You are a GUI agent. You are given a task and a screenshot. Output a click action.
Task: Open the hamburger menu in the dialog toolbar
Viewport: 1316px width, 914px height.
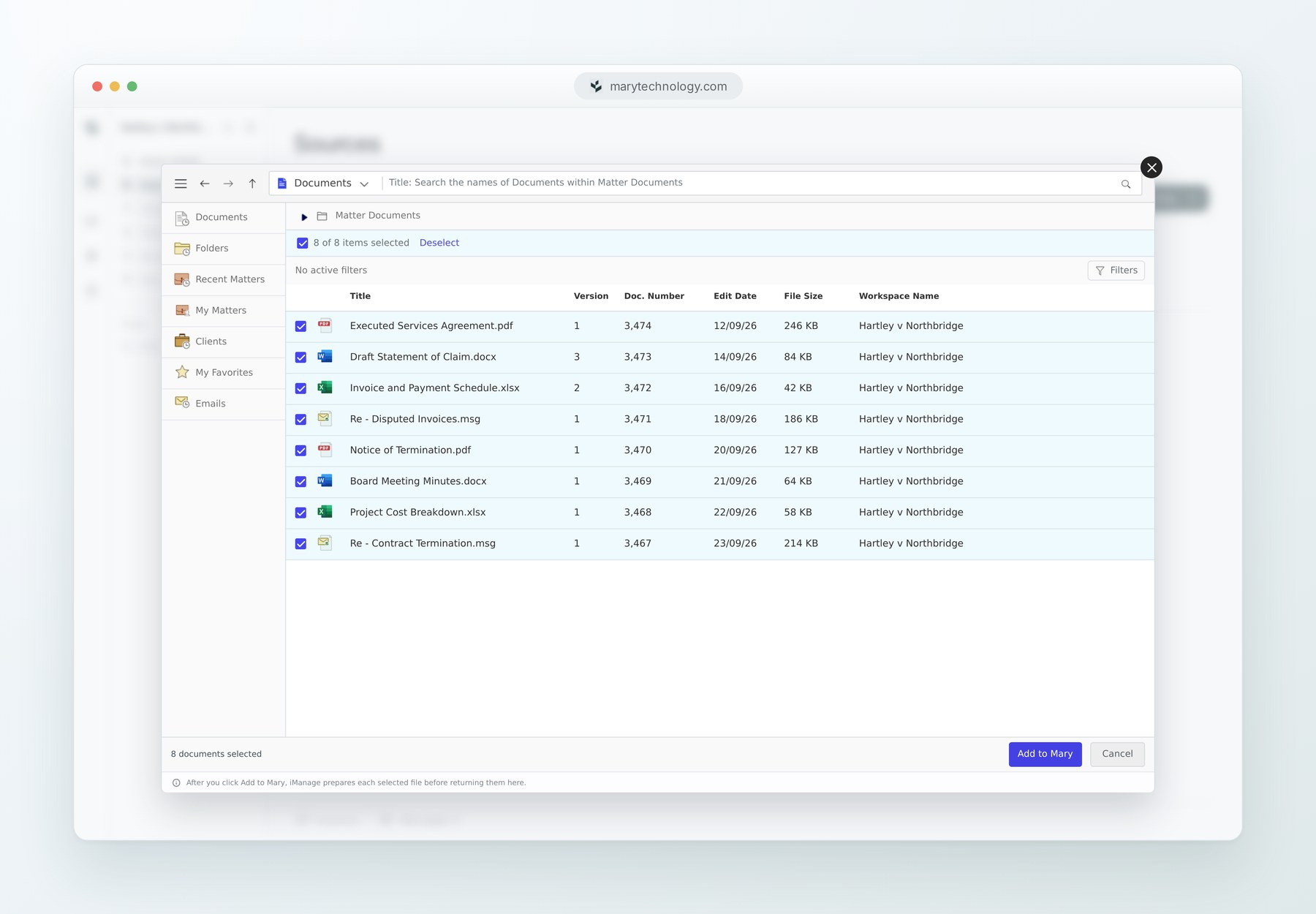pyautogui.click(x=181, y=184)
